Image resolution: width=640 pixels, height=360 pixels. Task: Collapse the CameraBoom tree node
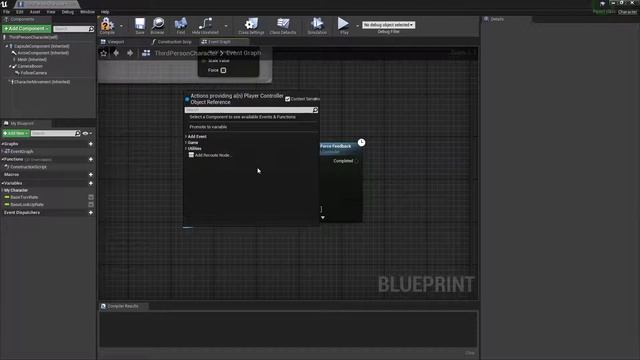[x=10, y=66]
